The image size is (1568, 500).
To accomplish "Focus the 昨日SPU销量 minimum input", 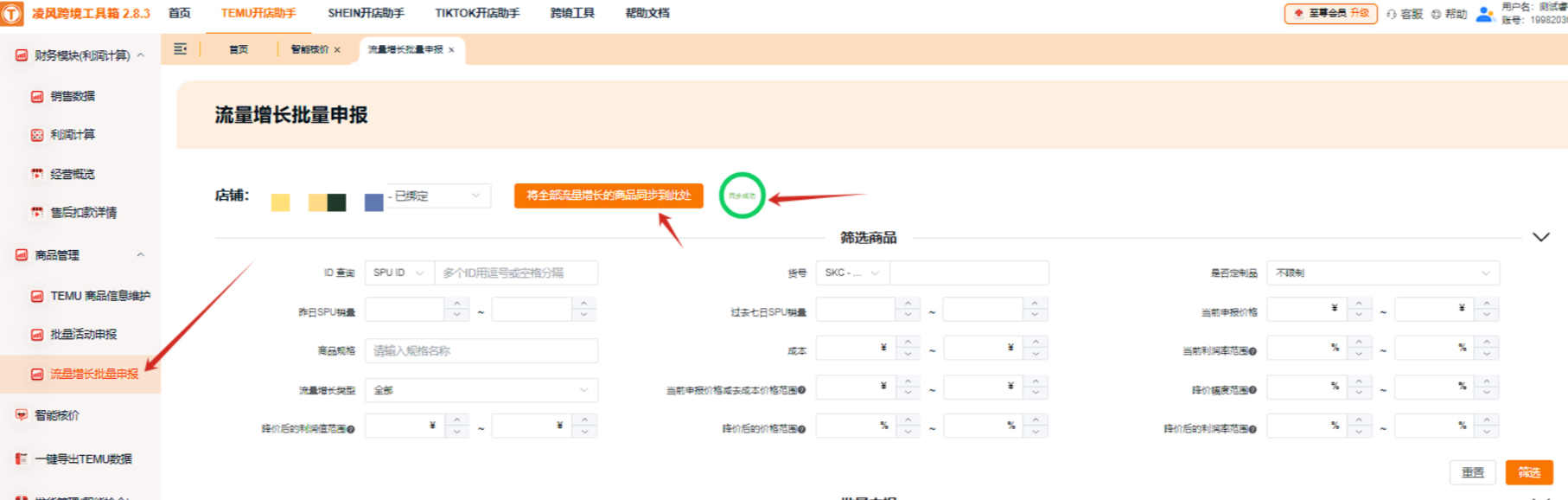I will pyautogui.click(x=405, y=310).
